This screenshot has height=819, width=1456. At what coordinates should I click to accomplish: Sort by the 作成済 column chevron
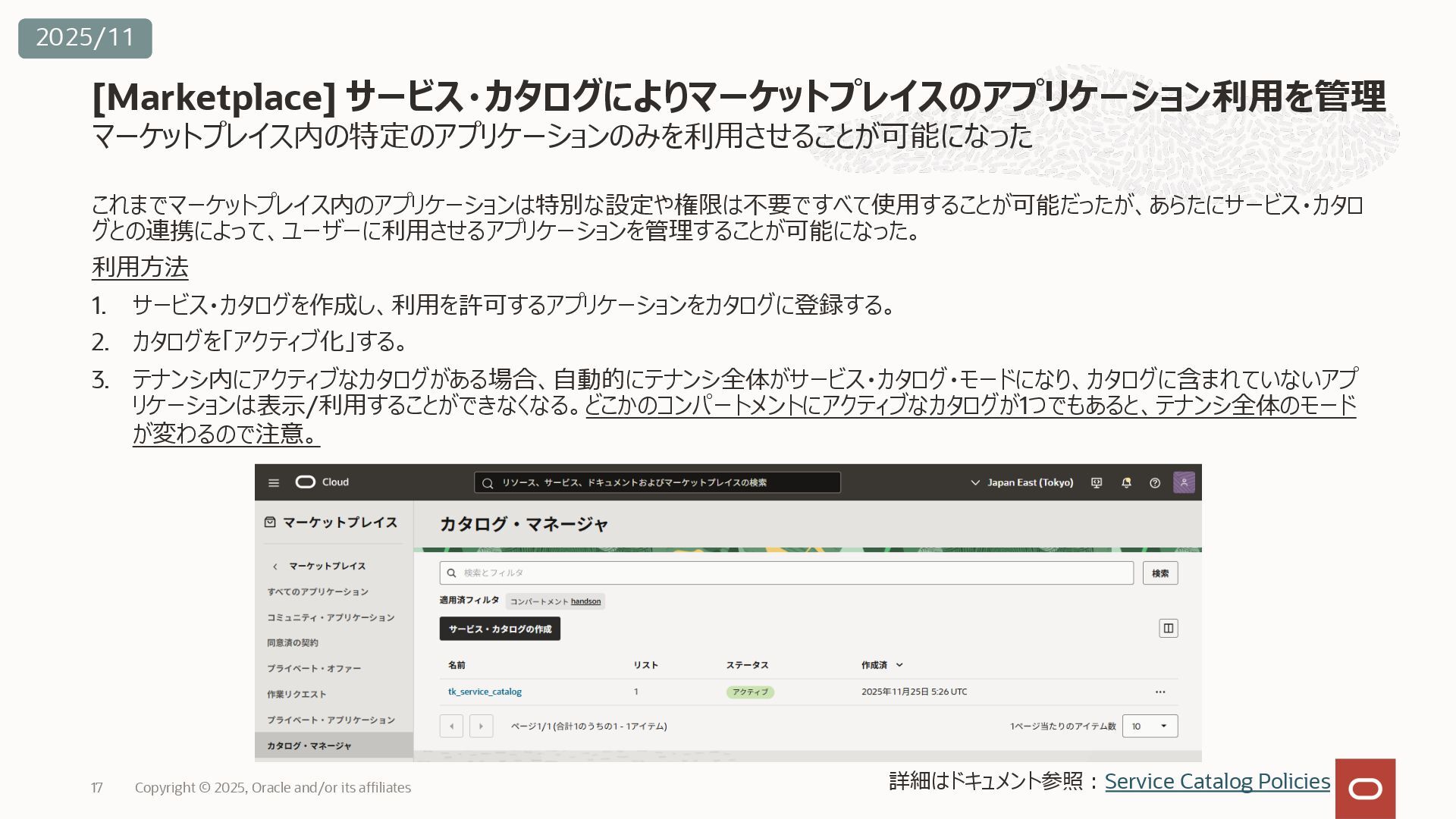pyautogui.click(x=899, y=665)
